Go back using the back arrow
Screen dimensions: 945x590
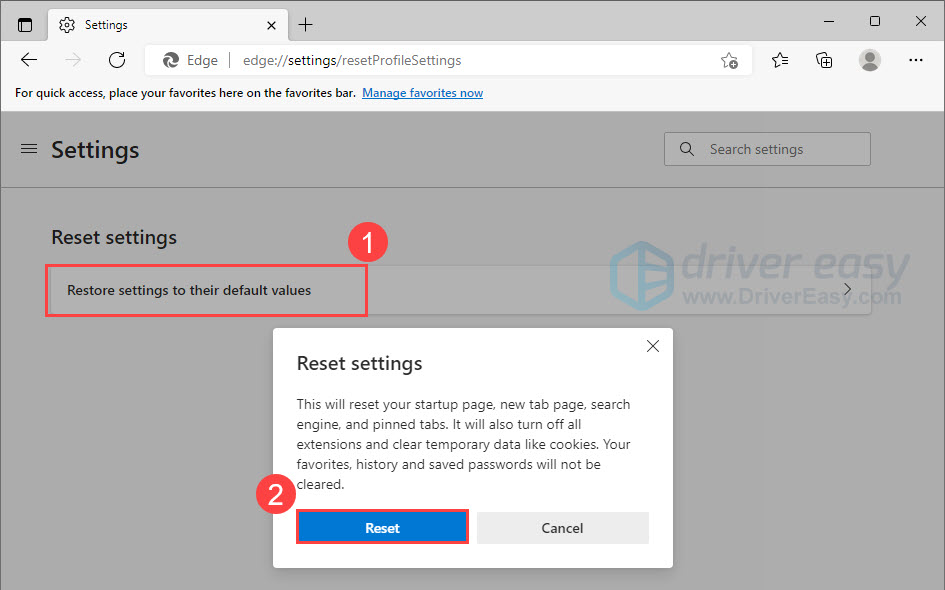[29, 60]
